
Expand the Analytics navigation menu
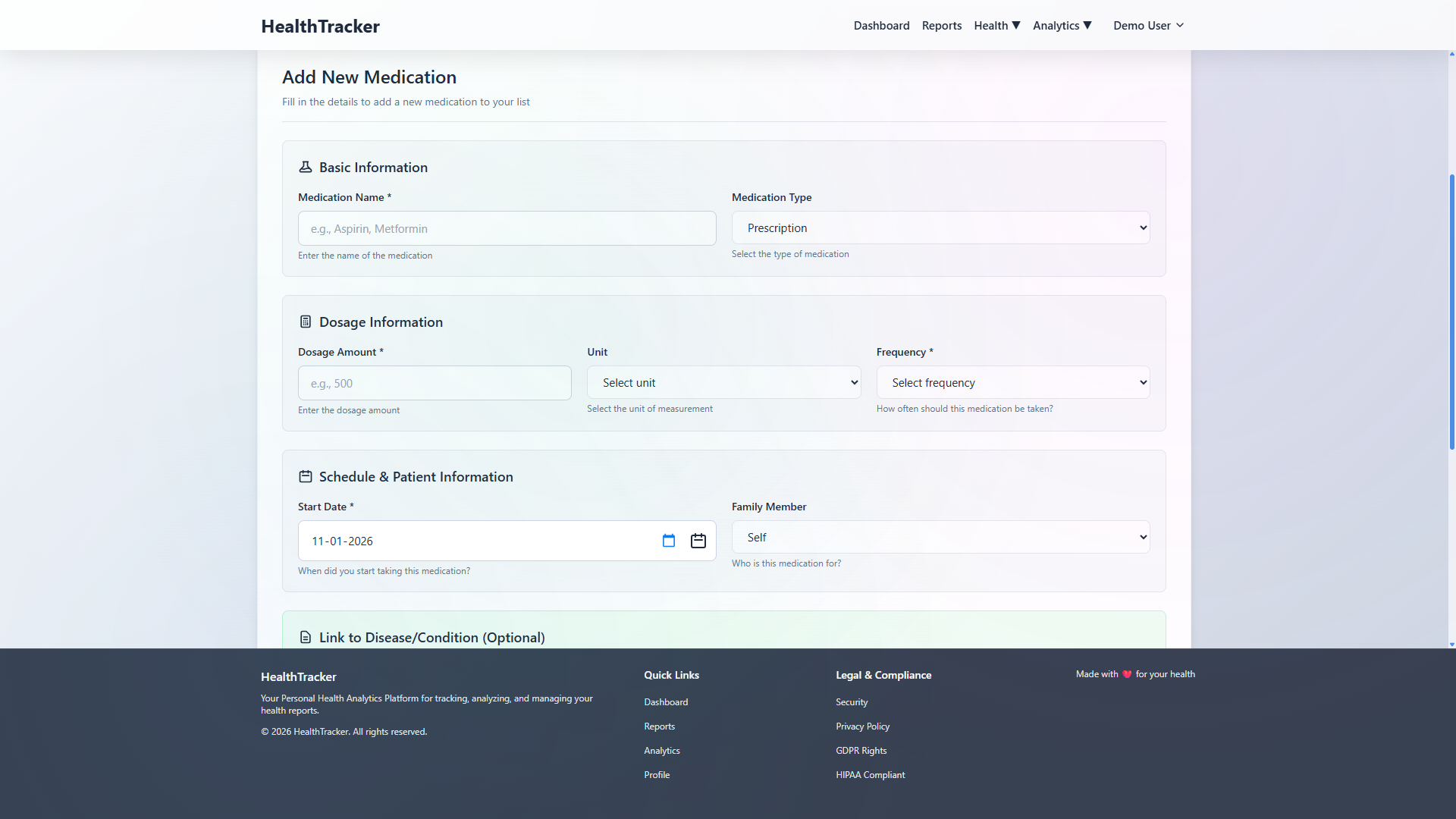tap(1062, 26)
